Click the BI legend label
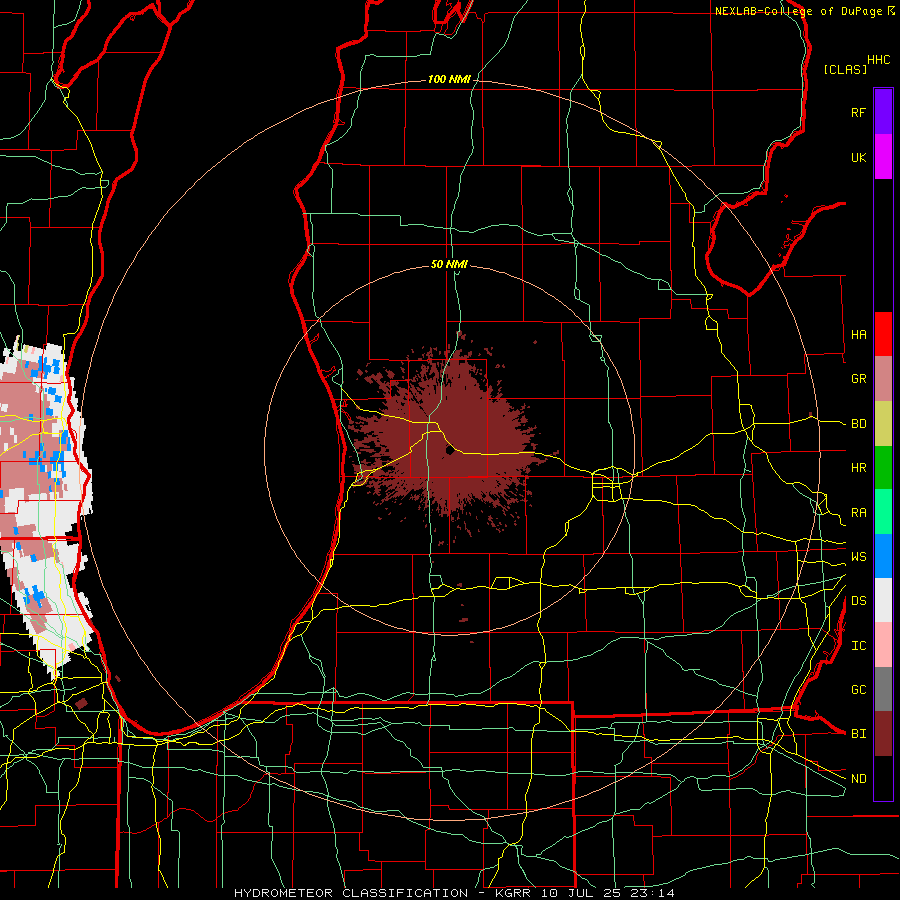Image resolution: width=900 pixels, height=900 pixels. click(859, 734)
